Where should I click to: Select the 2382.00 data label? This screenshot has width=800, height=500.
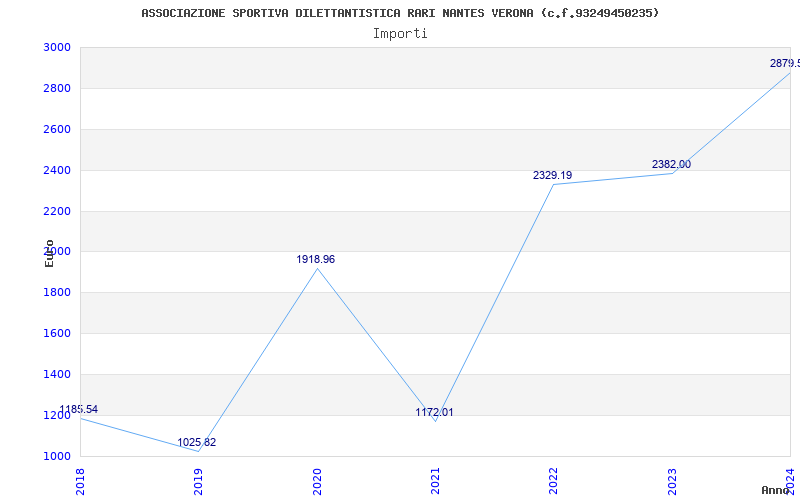[671, 164]
